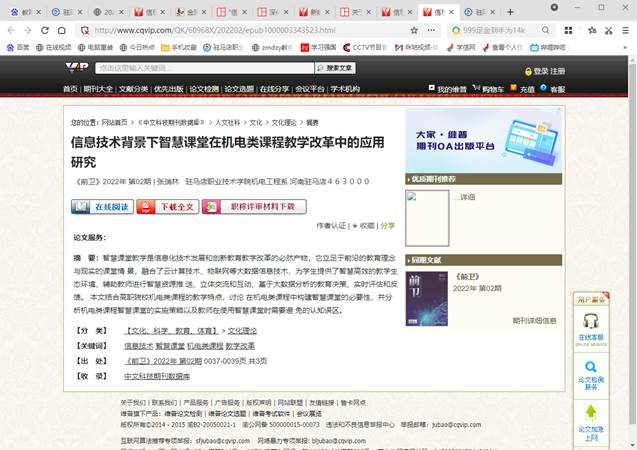Open the 手机收藏 bookmark folder
This screenshot has width=637, height=450.
[x=179, y=48]
